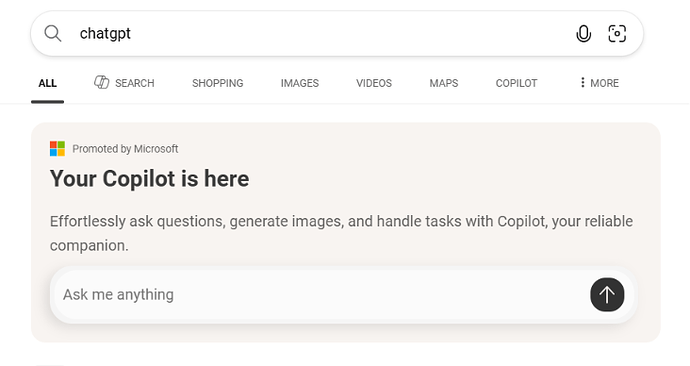Viewport: 690px width, 366px height.
Task: Click the three-dot icon beside MORE
Action: tap(583, 82)
